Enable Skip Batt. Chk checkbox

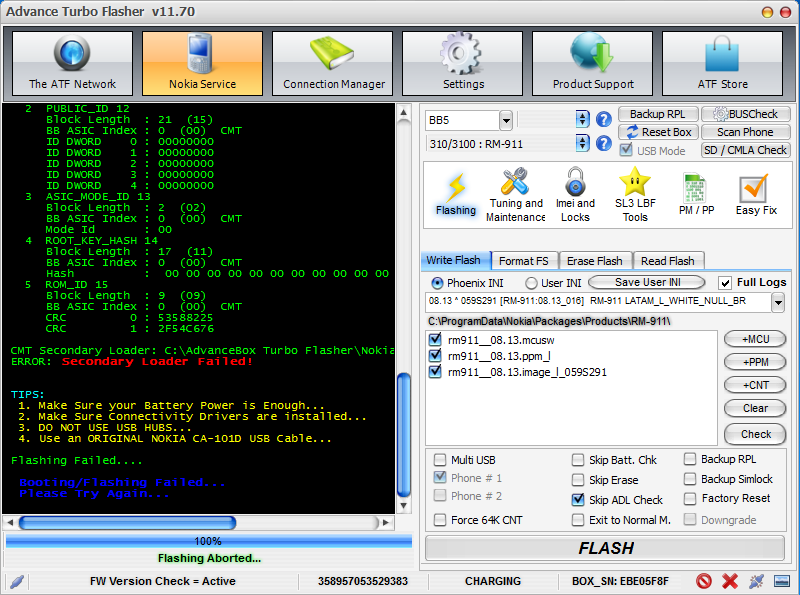tap(578, 460)
